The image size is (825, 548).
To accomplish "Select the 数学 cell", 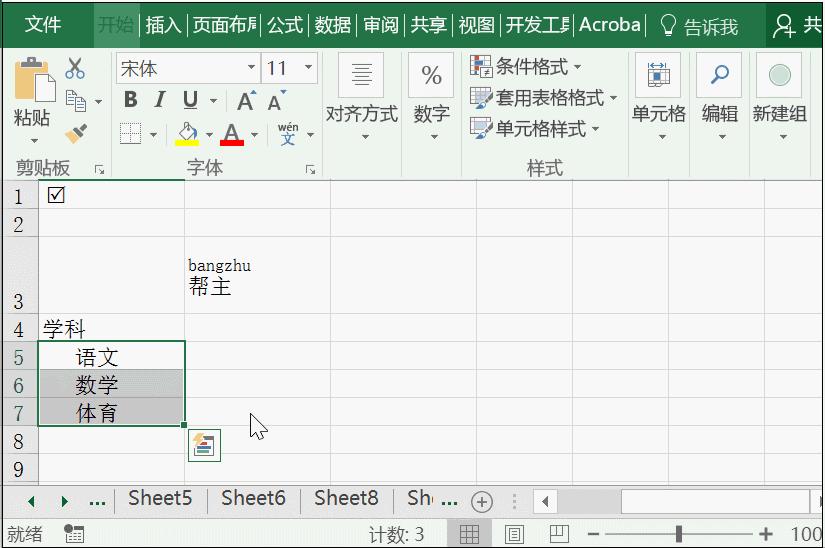I will click(112, 383).
